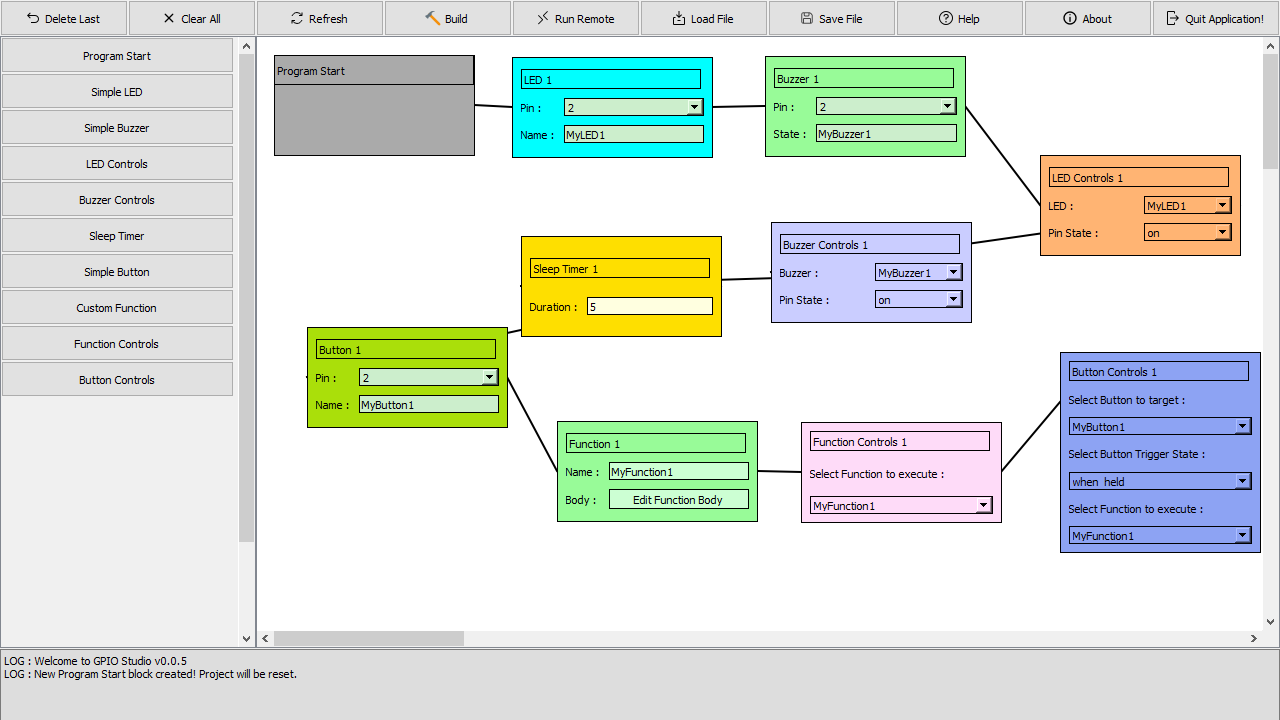Image resolution: width=1280 pixels, height=720 pixels.
Task: Select the Duration field in Sleep Timer 1
Action: pyautogui.click(x=649, y=306)
